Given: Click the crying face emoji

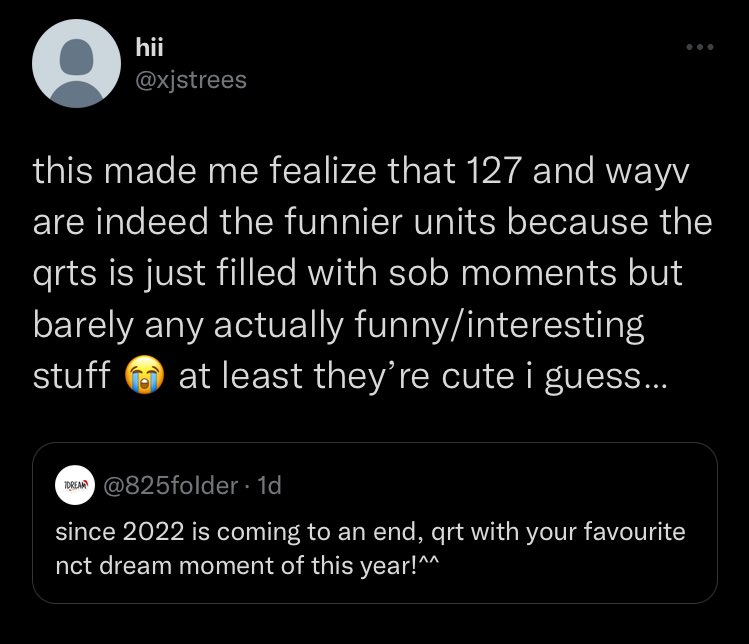Looking at the screenshot, I should pyautogui.click(x=145, y=375).
